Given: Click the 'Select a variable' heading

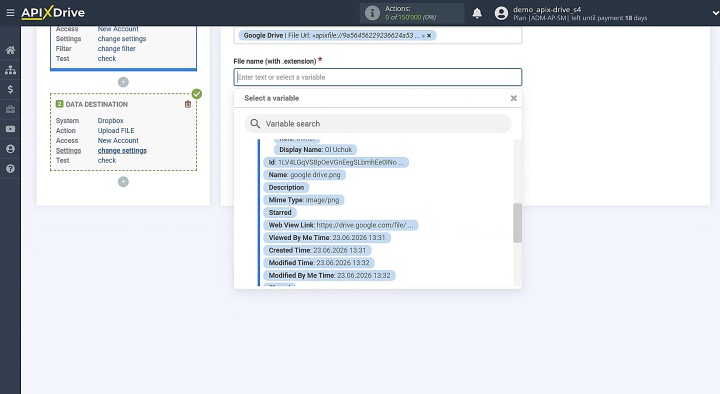Looking at the screenshot, I should tap(271, 98).
